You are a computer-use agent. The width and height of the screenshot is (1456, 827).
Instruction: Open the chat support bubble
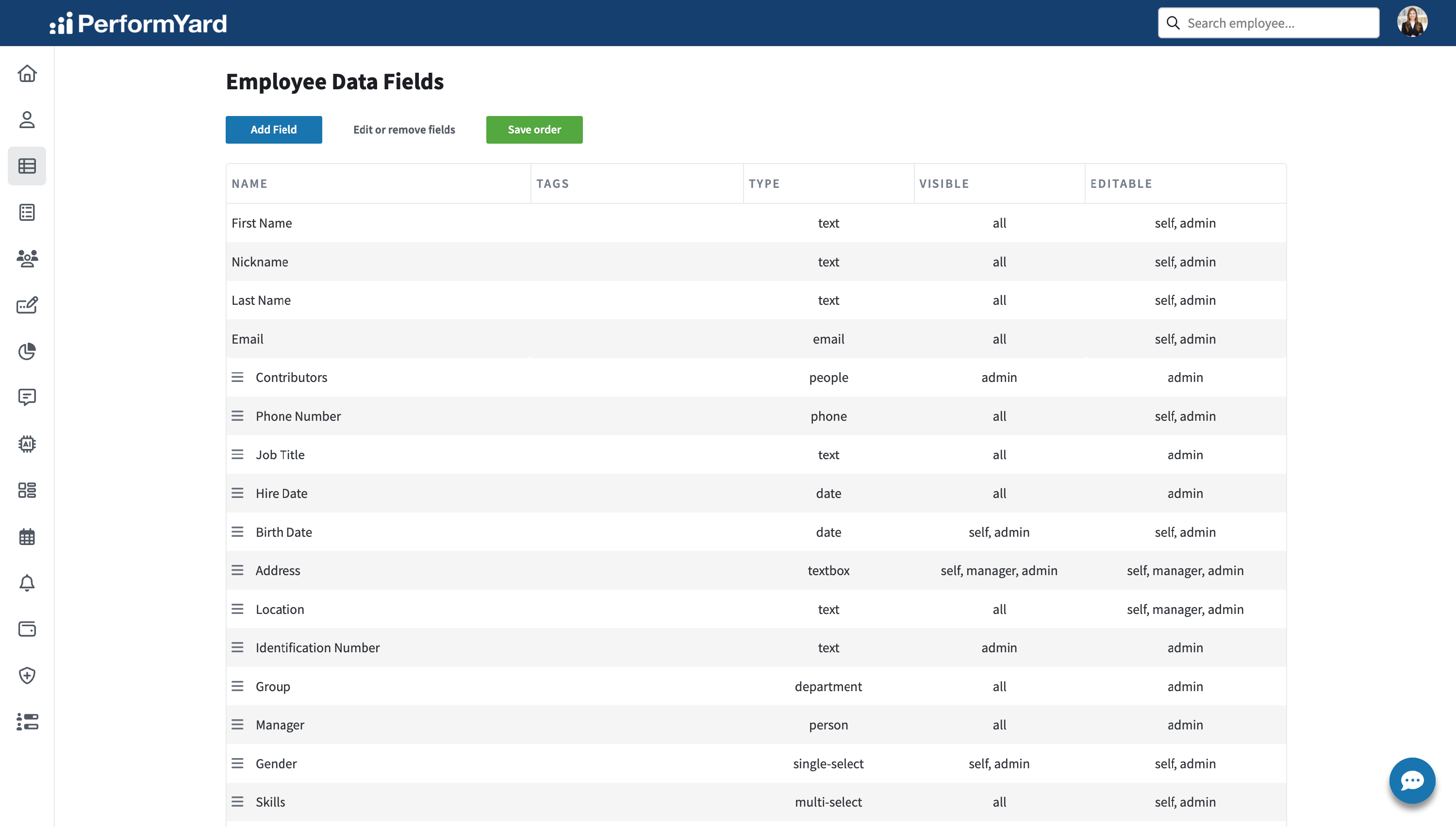pyautogui.click(x=1412, y=780)
